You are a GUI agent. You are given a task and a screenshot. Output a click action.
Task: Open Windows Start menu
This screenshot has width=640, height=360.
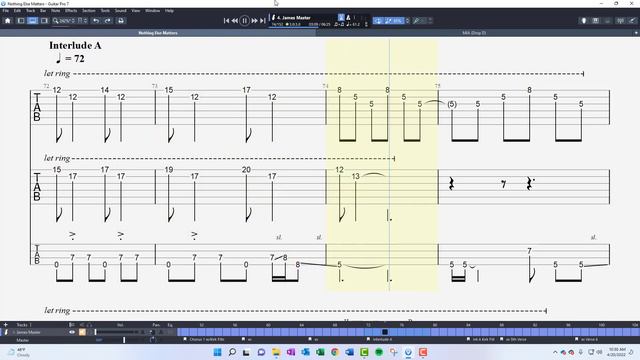(x=218, y=352)
